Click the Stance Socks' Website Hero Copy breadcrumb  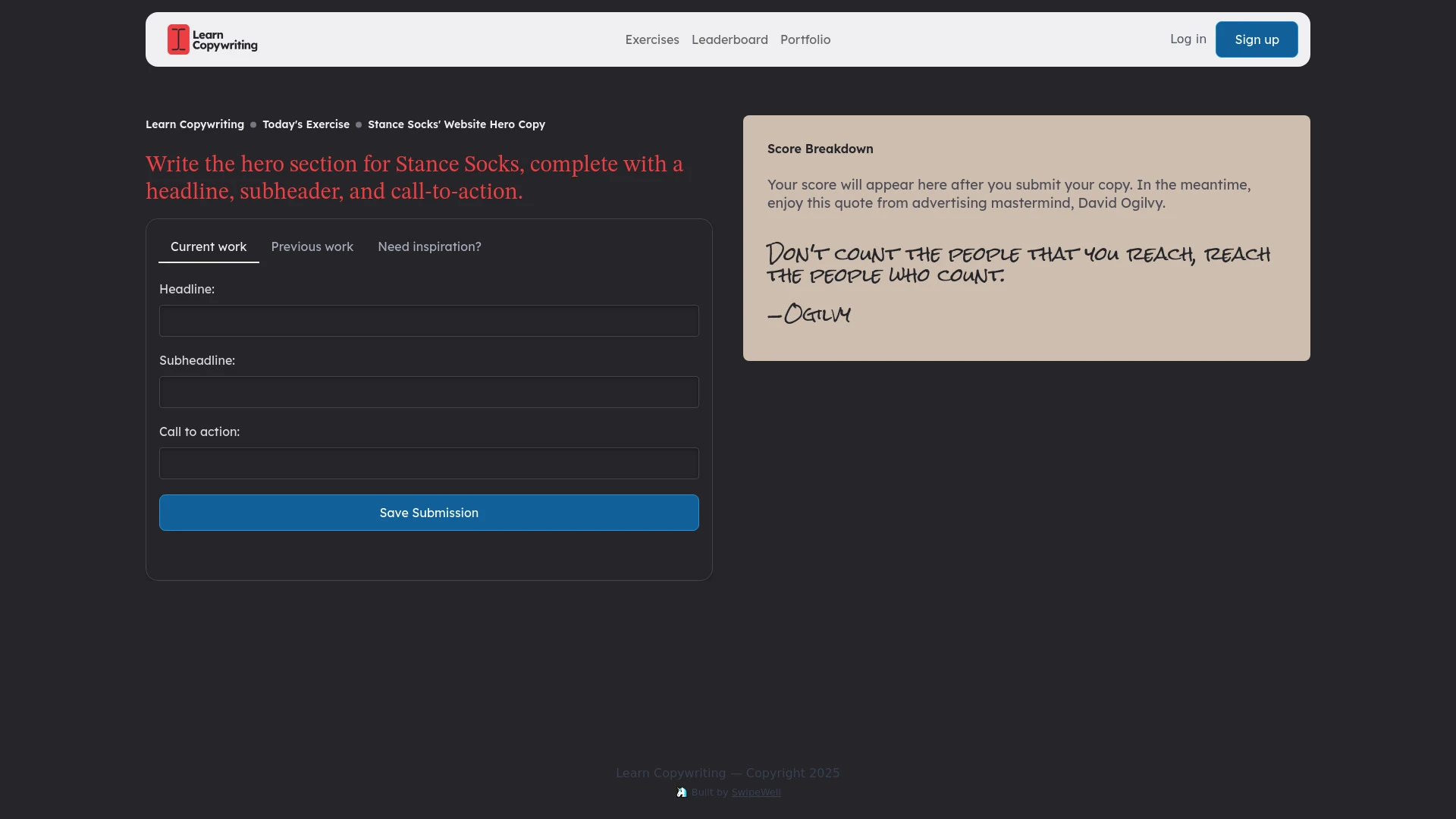pyautogui.click(x=455, y=124)
